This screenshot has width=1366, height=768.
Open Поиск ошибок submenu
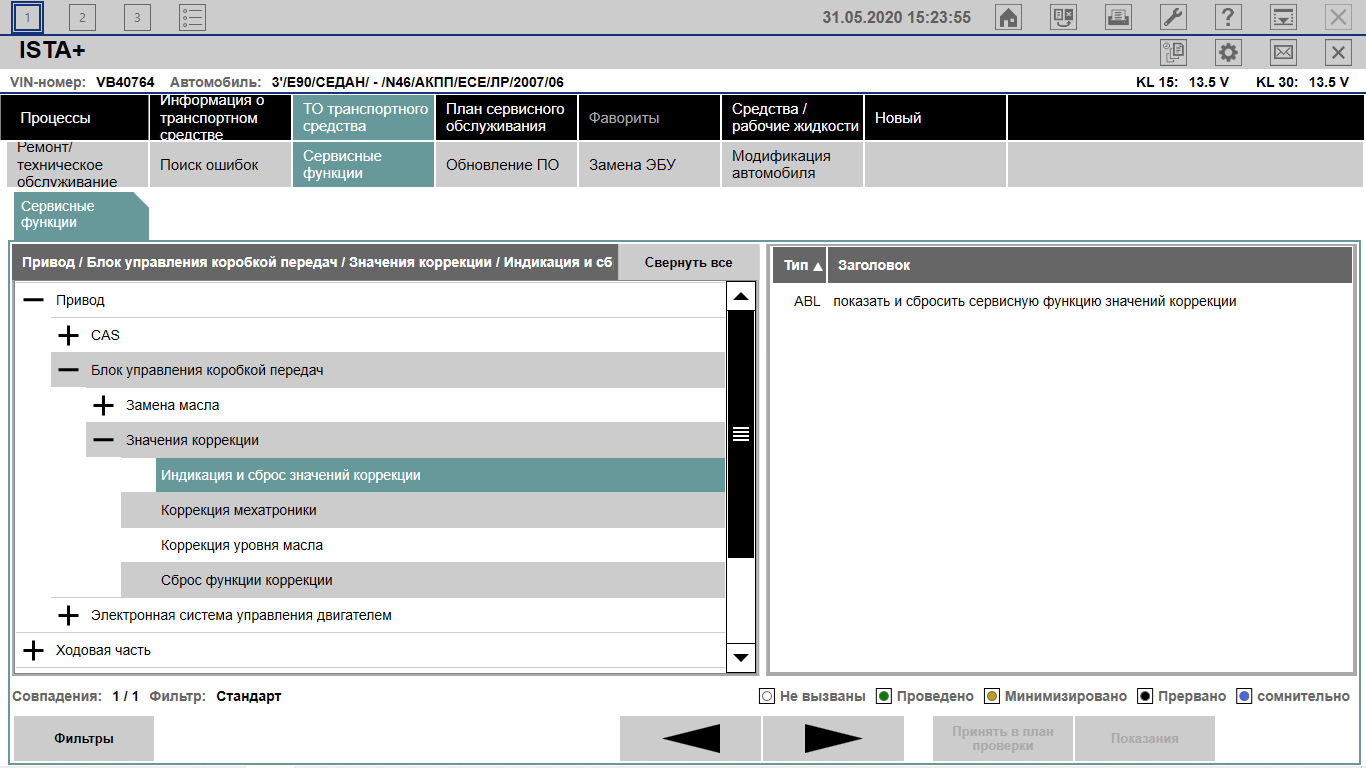point(220,165)
